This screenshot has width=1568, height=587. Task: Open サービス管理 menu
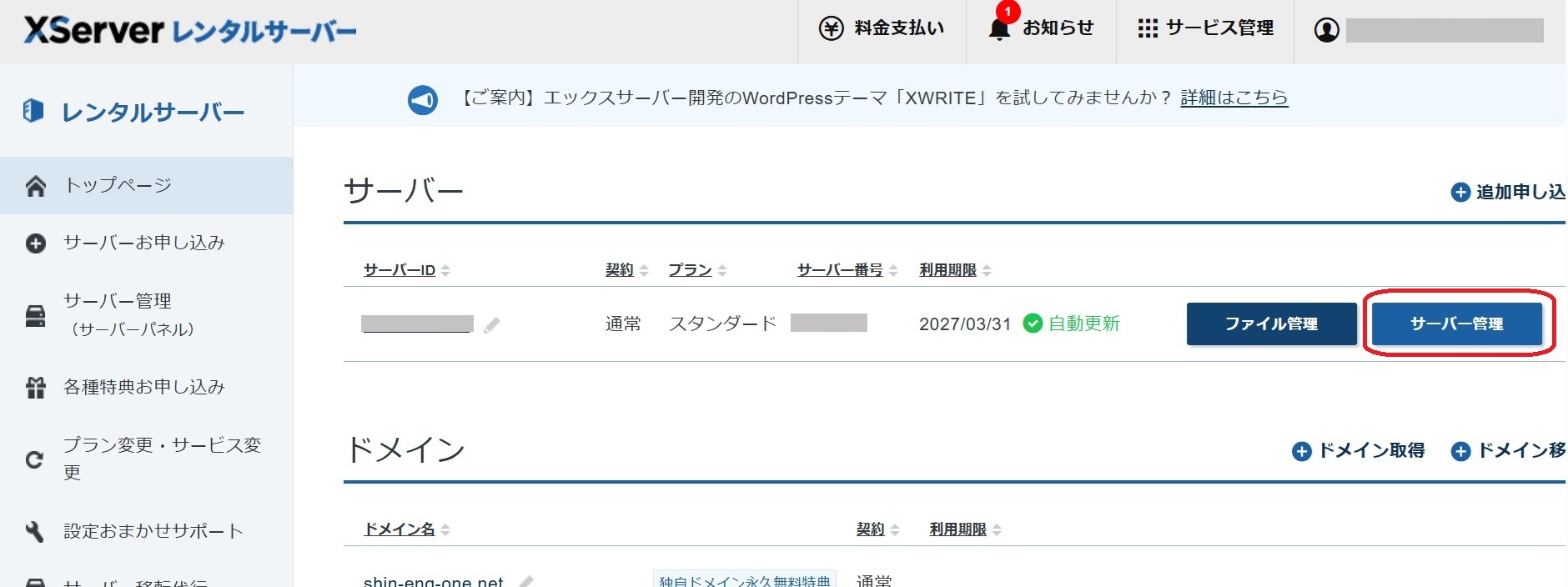tap(1205, 28)
